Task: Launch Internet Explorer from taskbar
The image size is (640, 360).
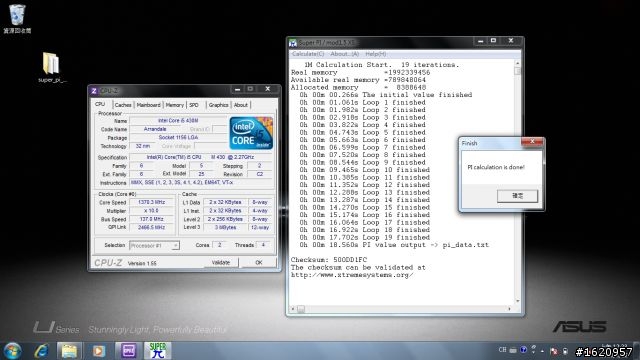Action: point(41,351)
